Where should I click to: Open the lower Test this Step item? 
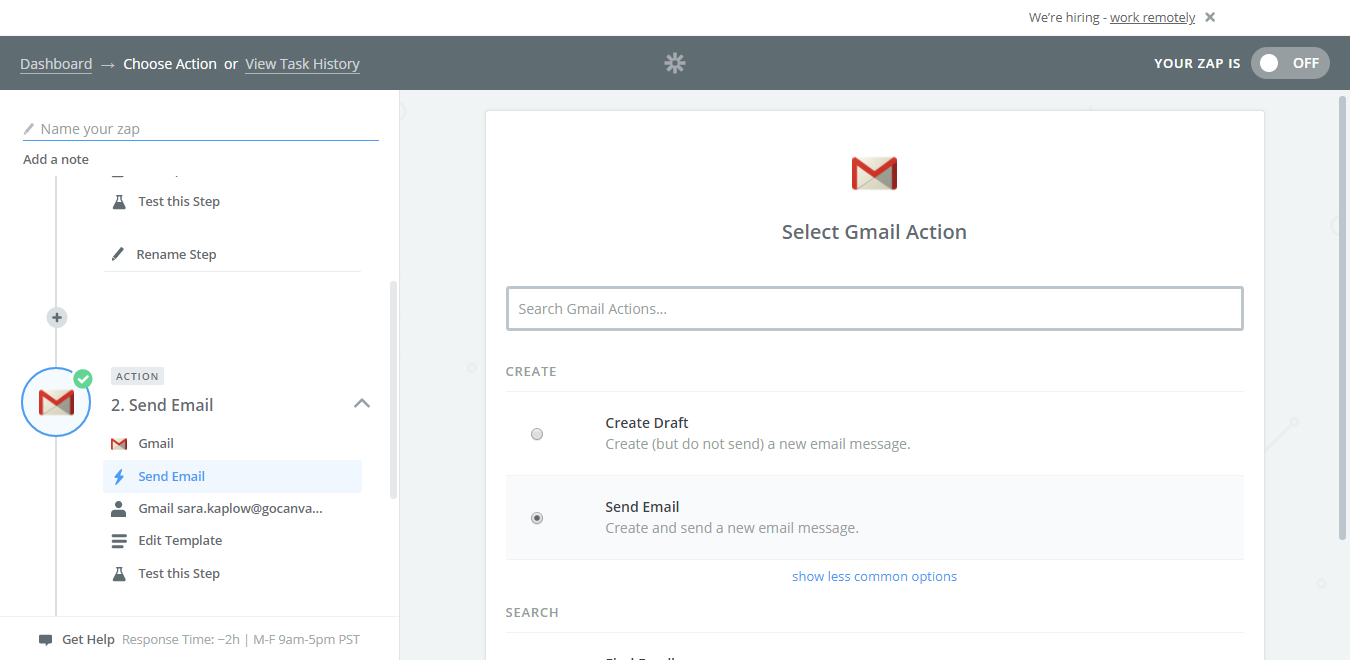click(178, 574)
